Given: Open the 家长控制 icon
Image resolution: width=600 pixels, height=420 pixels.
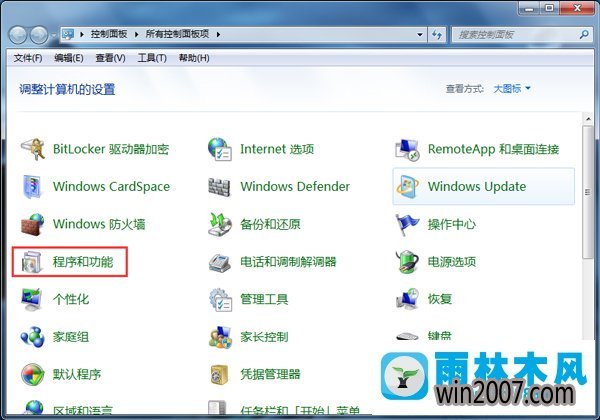Looking at the screenshot, I should pos(220,337).
